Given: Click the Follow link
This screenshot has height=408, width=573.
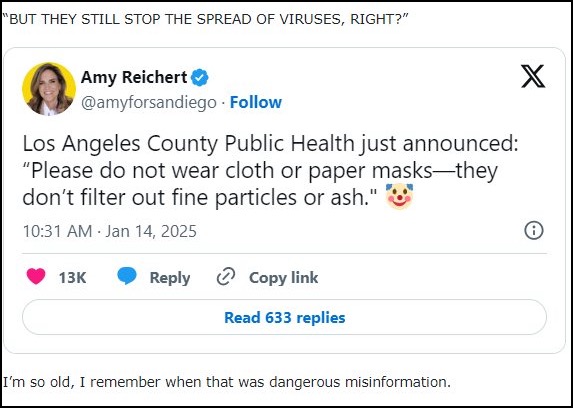Looking at the screenshot, I should 256,102.
